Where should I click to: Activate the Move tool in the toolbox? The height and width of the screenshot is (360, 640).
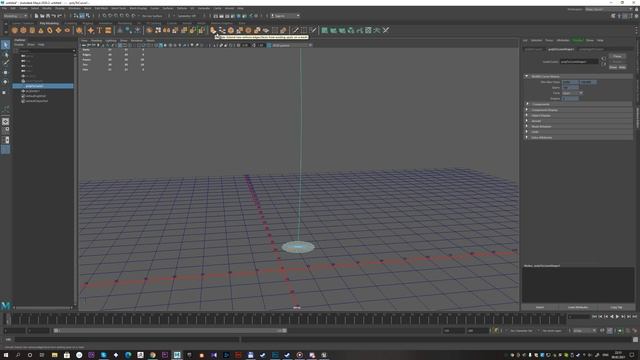pos(5,73)
